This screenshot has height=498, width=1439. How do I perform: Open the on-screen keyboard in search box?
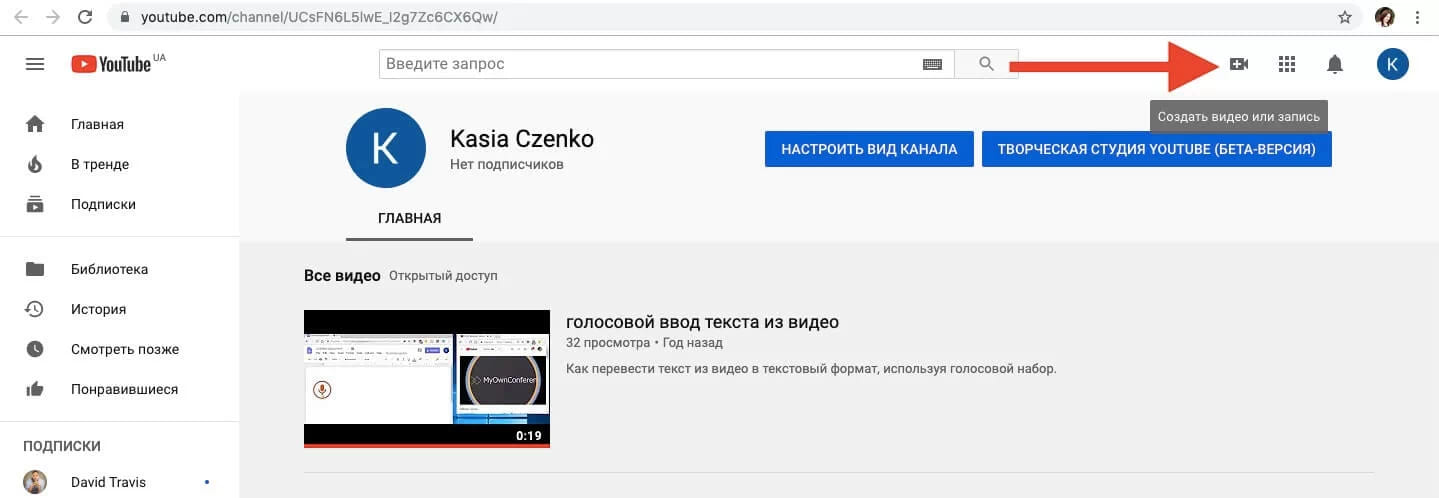pyautogui.click(x=932, y=64)
